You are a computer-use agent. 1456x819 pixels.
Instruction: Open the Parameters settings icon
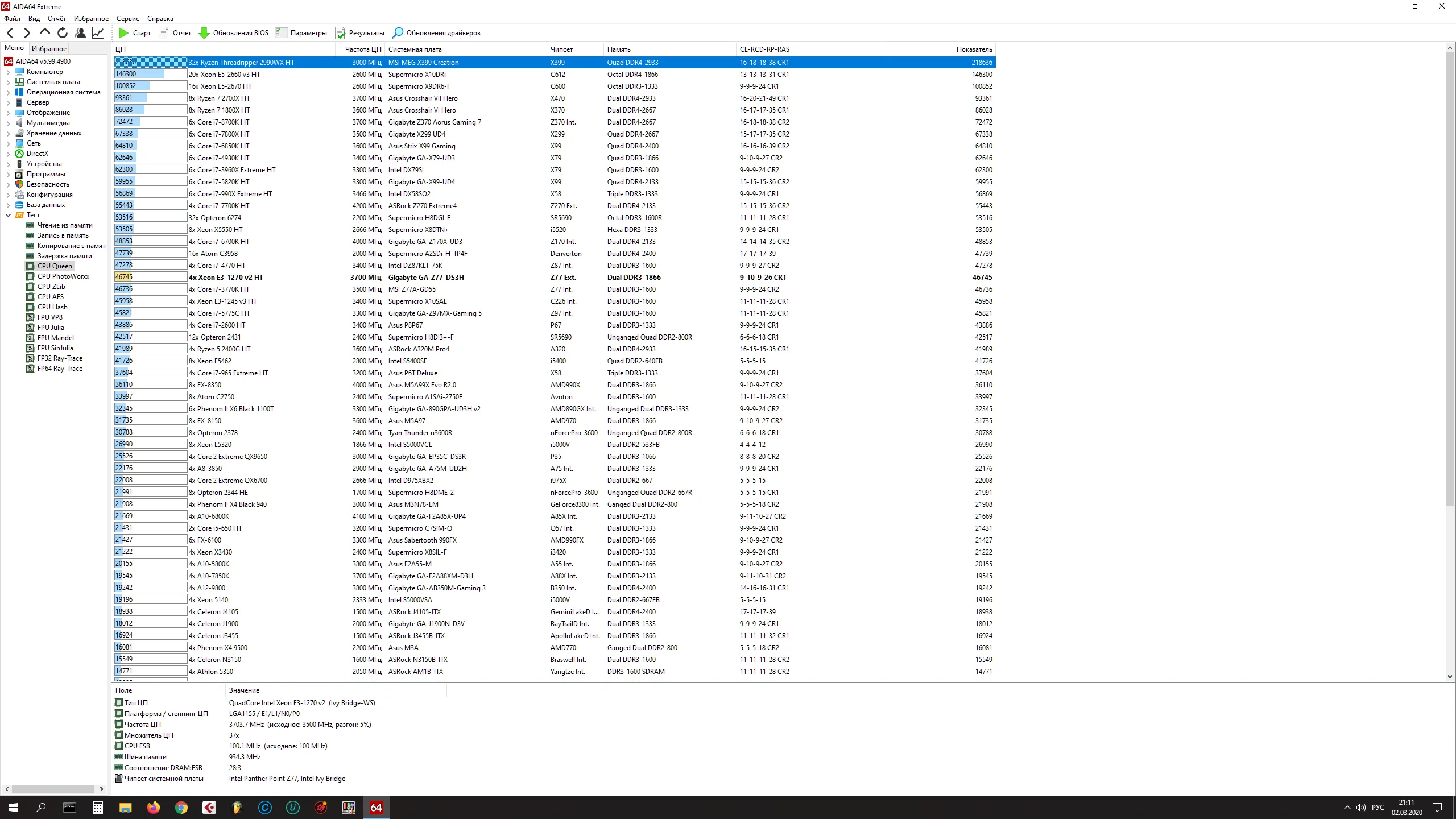[x=281, y=33]
